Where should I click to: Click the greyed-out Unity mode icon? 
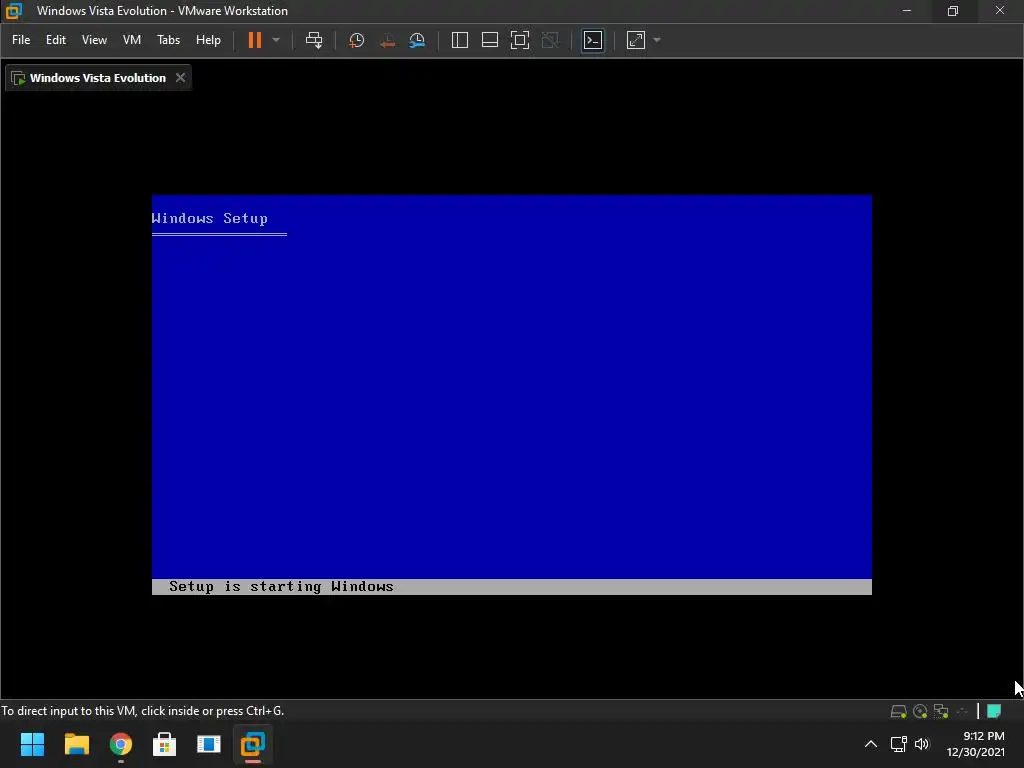(551, 40)
